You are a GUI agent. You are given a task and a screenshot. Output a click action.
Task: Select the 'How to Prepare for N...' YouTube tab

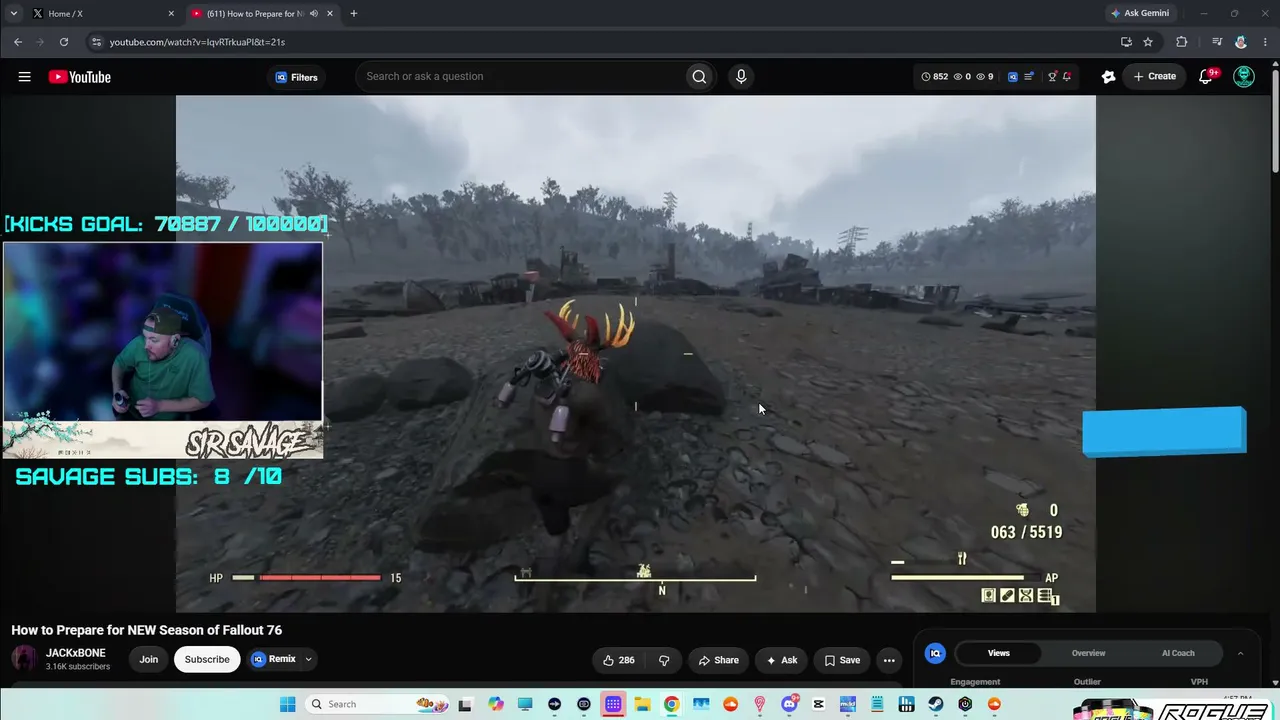[x=254, y=14]
